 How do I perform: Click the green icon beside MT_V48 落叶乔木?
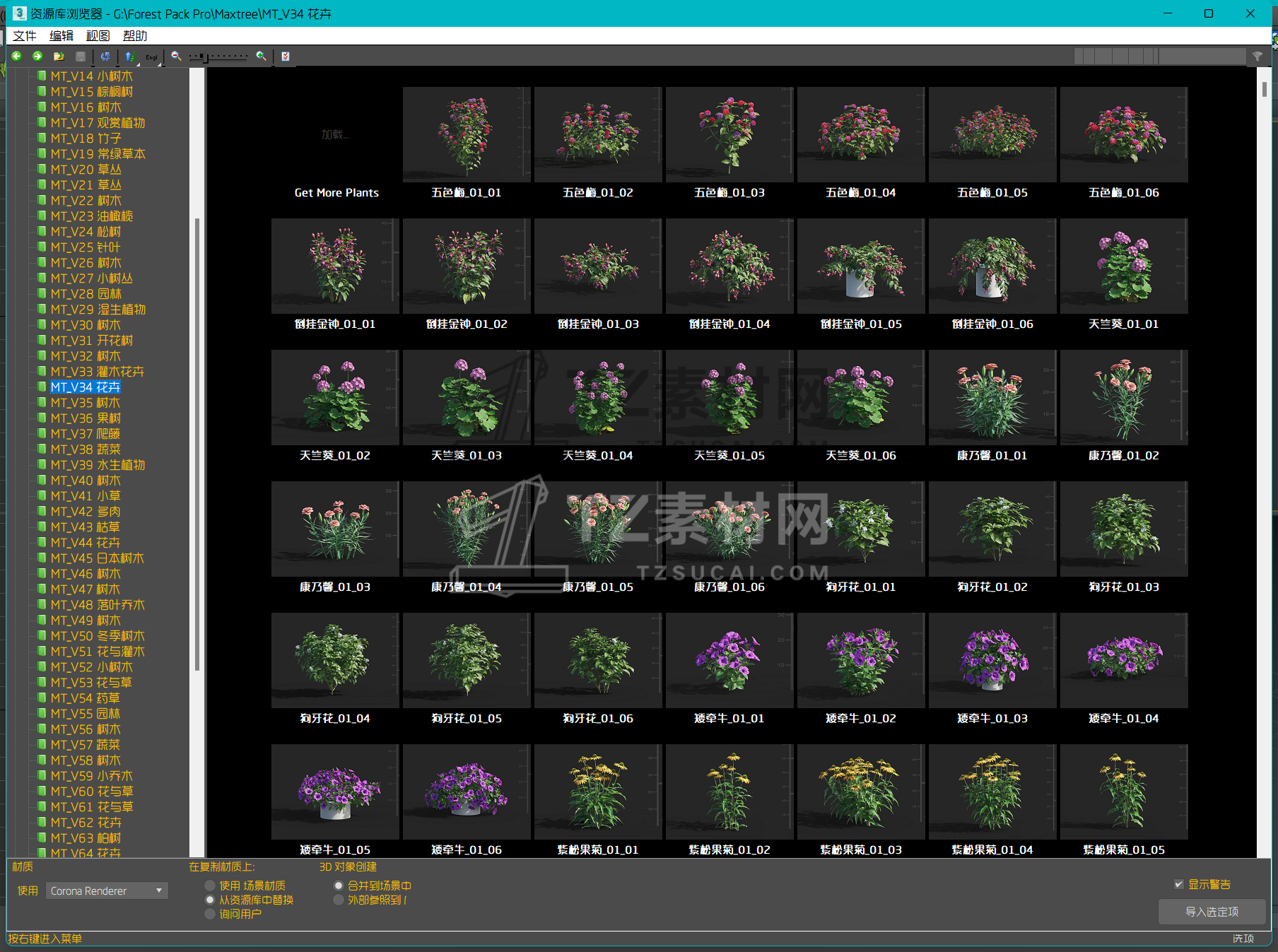tap(42, 604)
